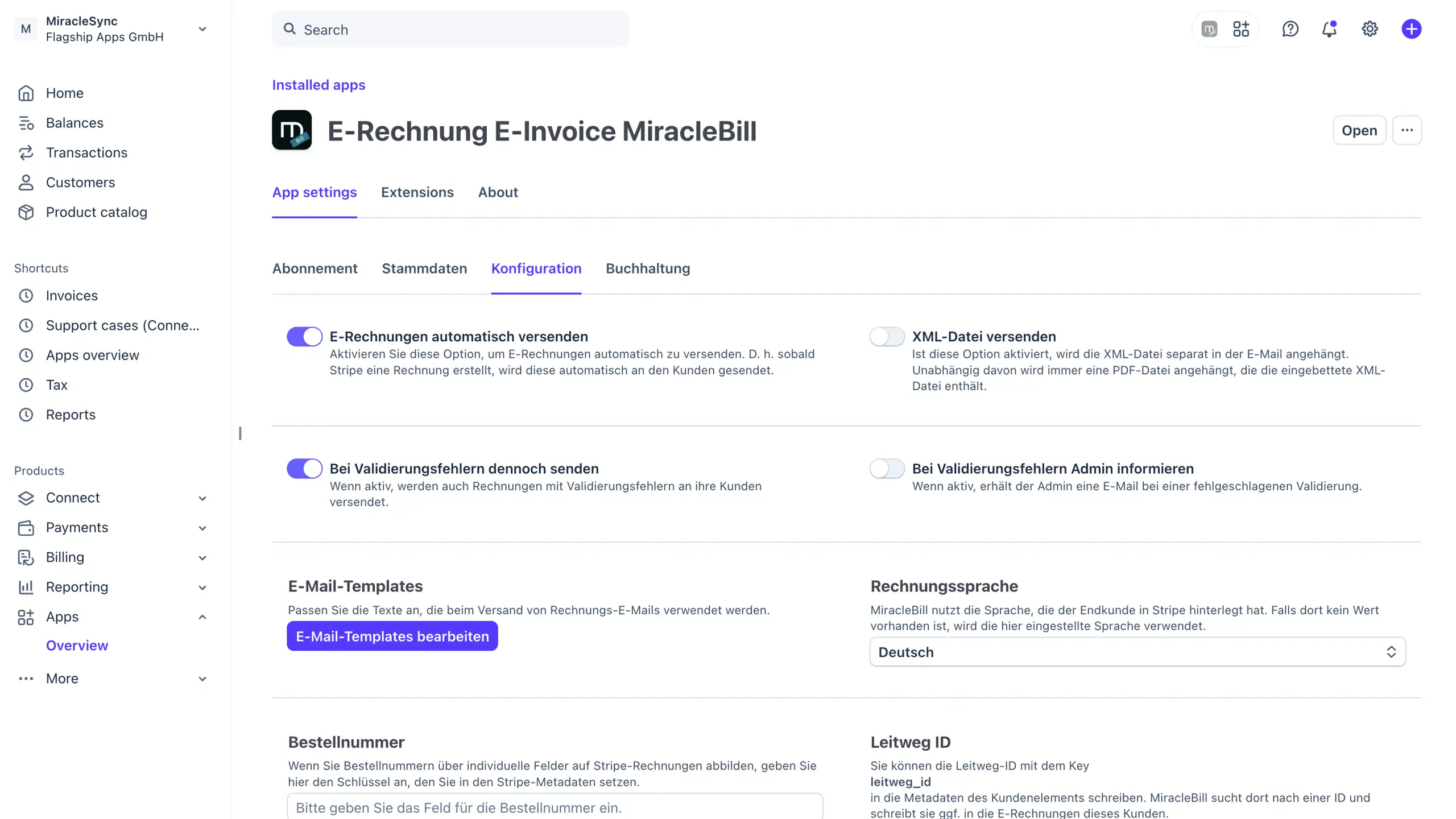Click the MiracleSync account avatar M
1456x819 pixels.
pyautogui.click(x=26, y=29)
